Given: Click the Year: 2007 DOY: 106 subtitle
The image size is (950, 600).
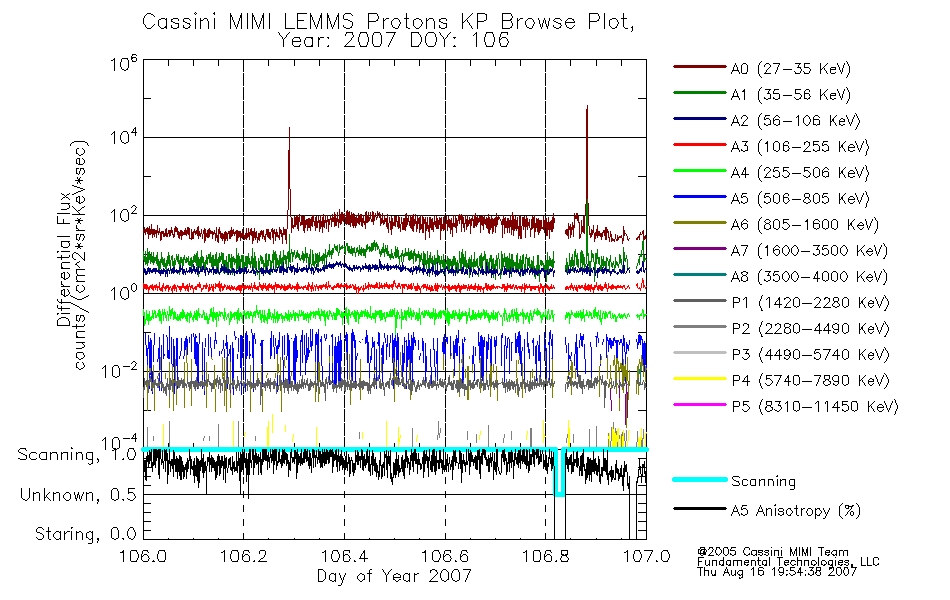Looking at the screenshot, I should coord(394,41).
